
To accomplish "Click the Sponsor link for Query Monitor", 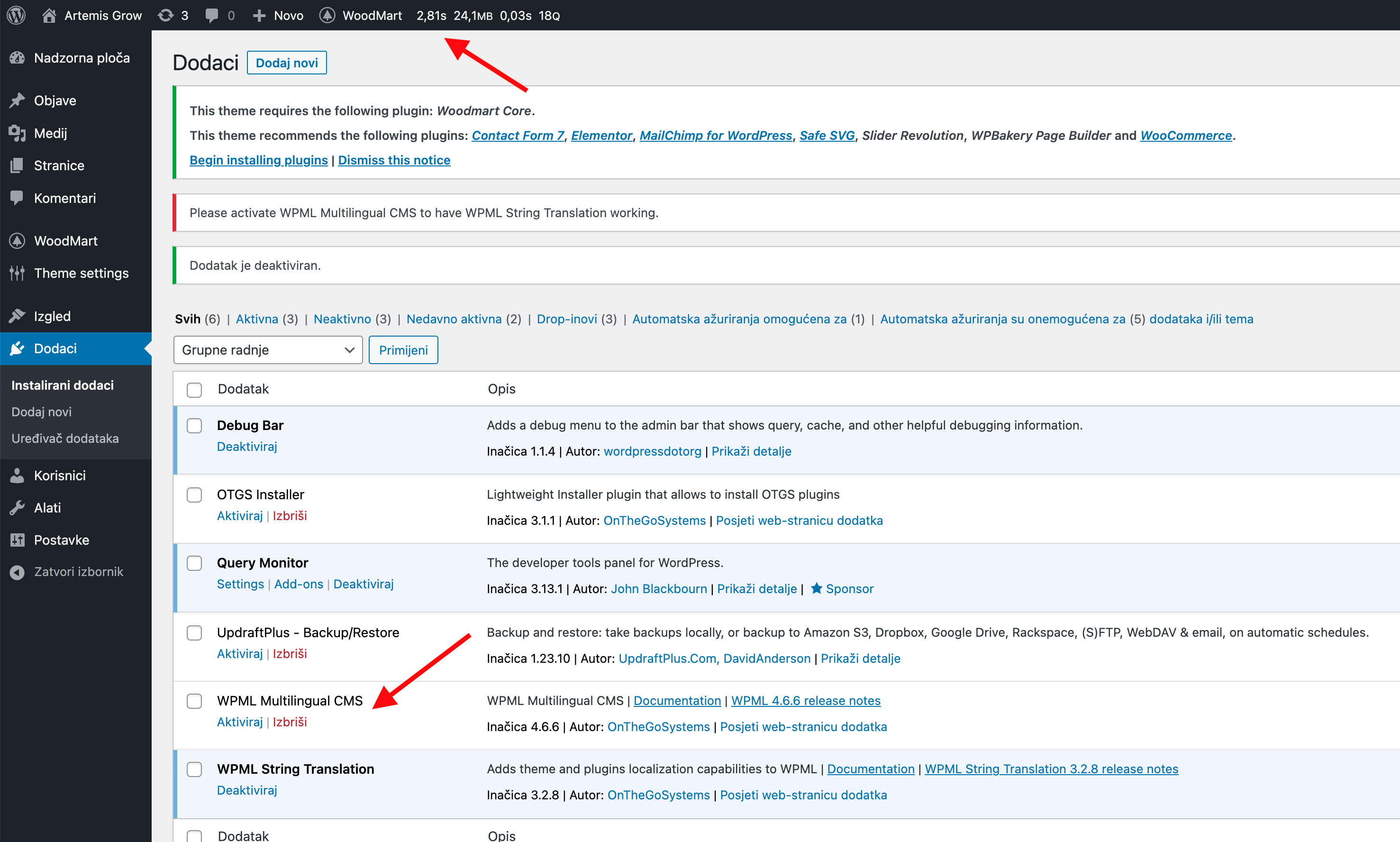I will [849, 588].
